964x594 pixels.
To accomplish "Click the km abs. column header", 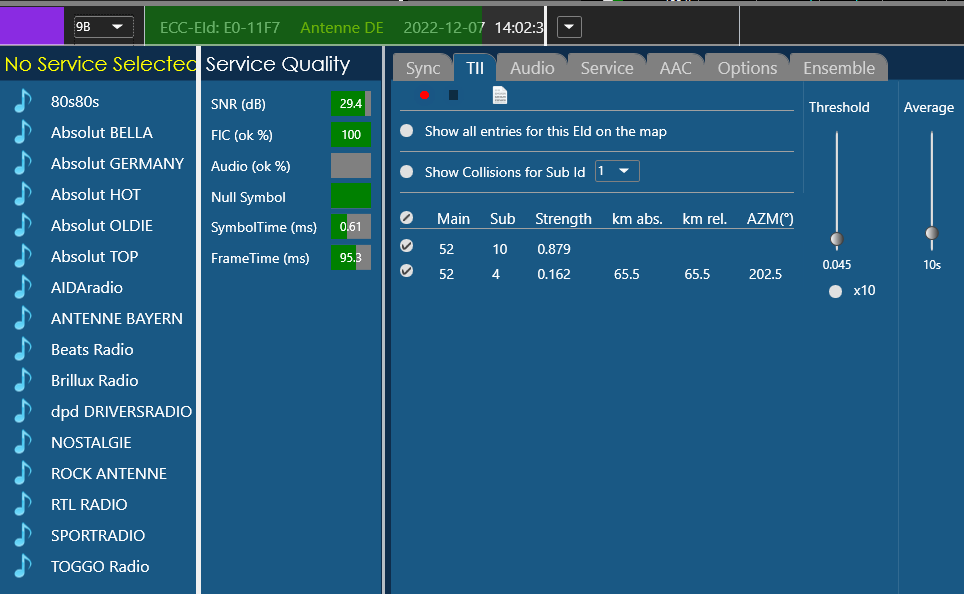I will (x=637, y=219).
